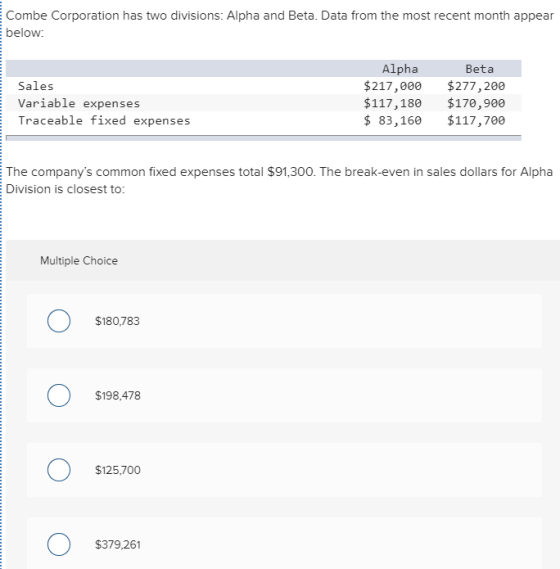Click the $180,783 answer text label
The width and height of the screenshot is (560, 569).
(x=117, y=321)
